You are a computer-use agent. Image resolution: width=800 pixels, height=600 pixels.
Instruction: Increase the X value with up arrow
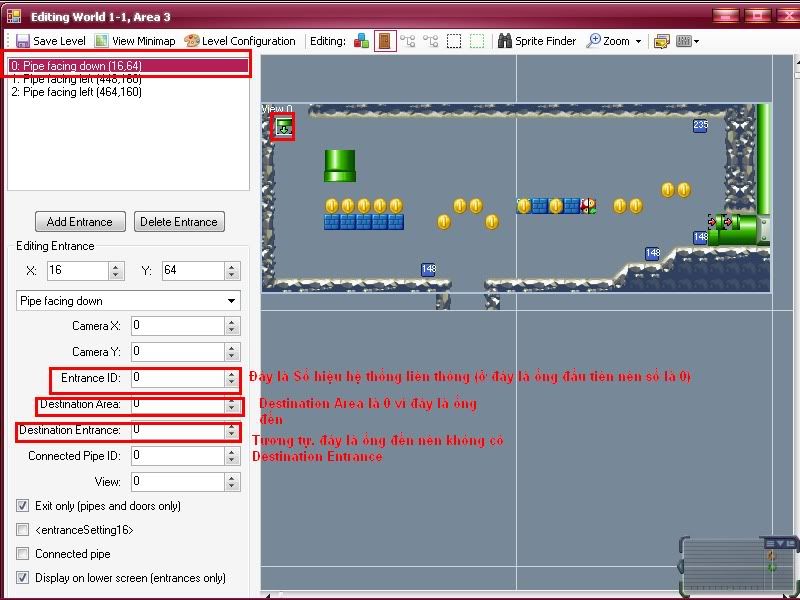click(x=116, y=266)
